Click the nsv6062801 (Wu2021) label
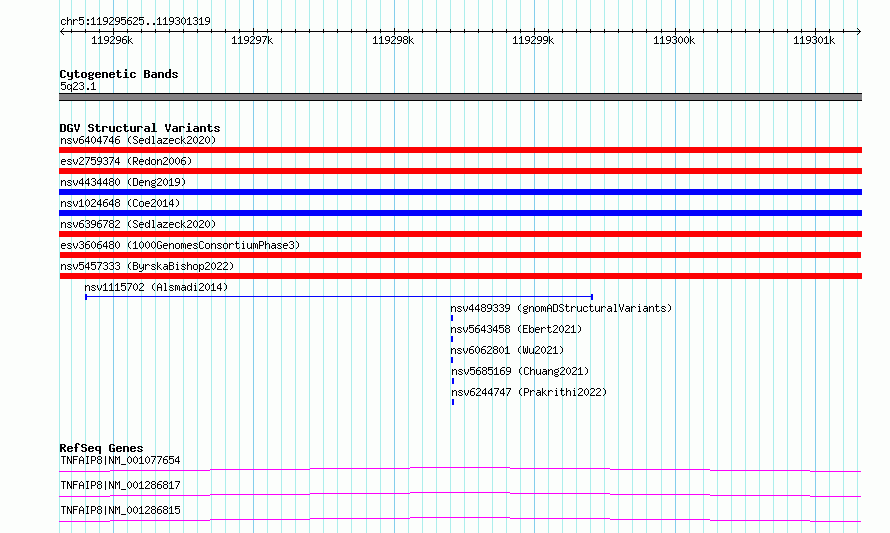 [x=507, y=350]
